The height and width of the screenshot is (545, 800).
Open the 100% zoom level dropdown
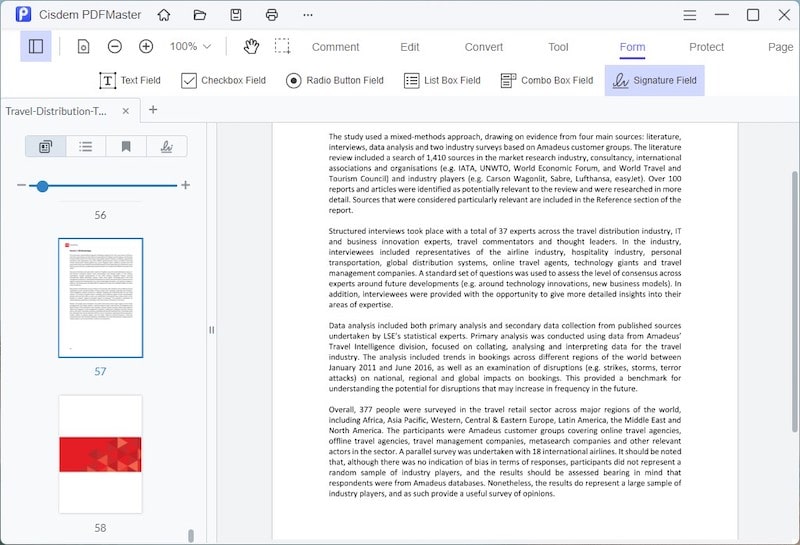click(x=190, y=46)
